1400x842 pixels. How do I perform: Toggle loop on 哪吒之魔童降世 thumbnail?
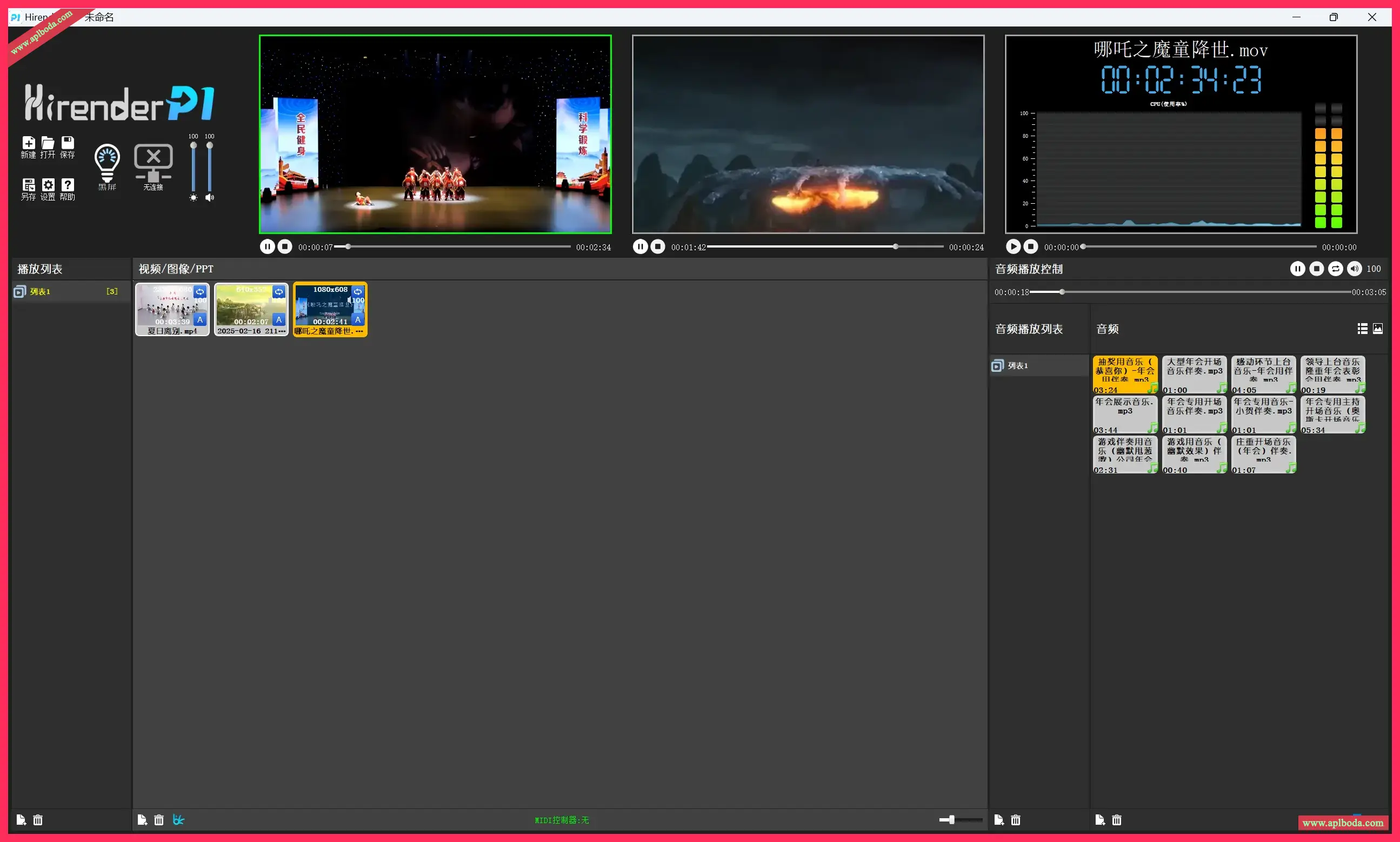(358, 292)
